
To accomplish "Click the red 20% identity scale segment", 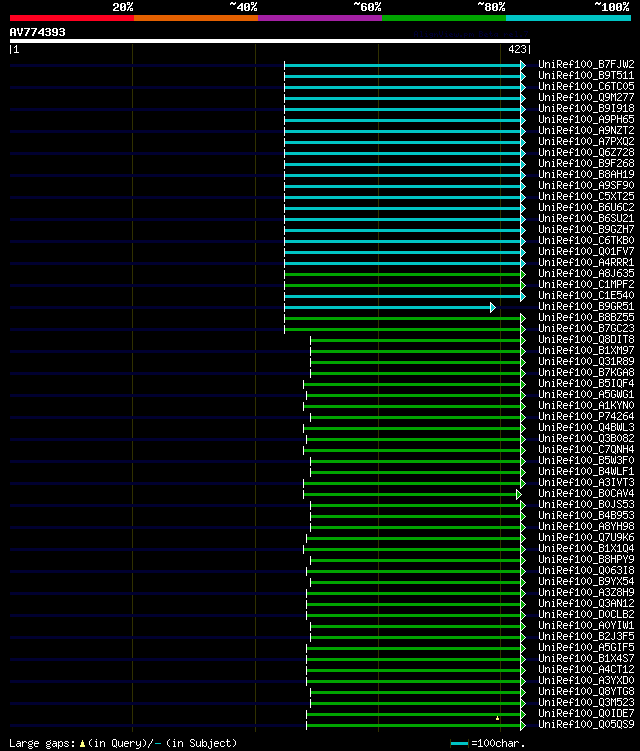I will pos(72,18).
